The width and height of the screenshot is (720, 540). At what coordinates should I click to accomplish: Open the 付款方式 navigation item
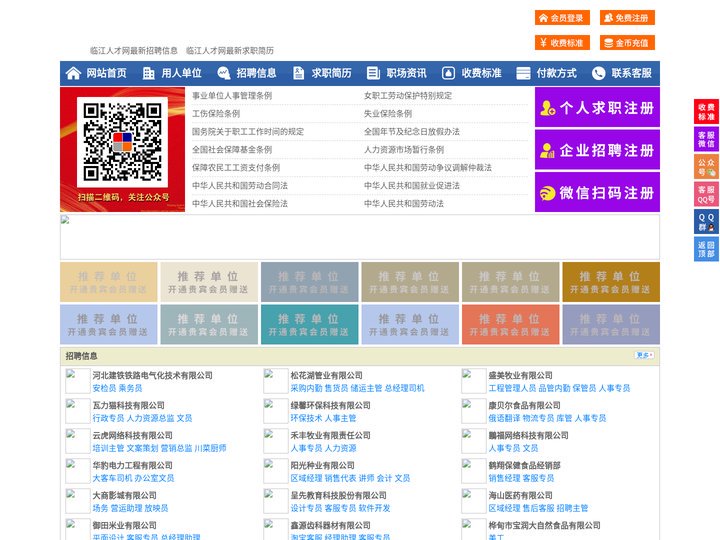[x=557, y=73]
